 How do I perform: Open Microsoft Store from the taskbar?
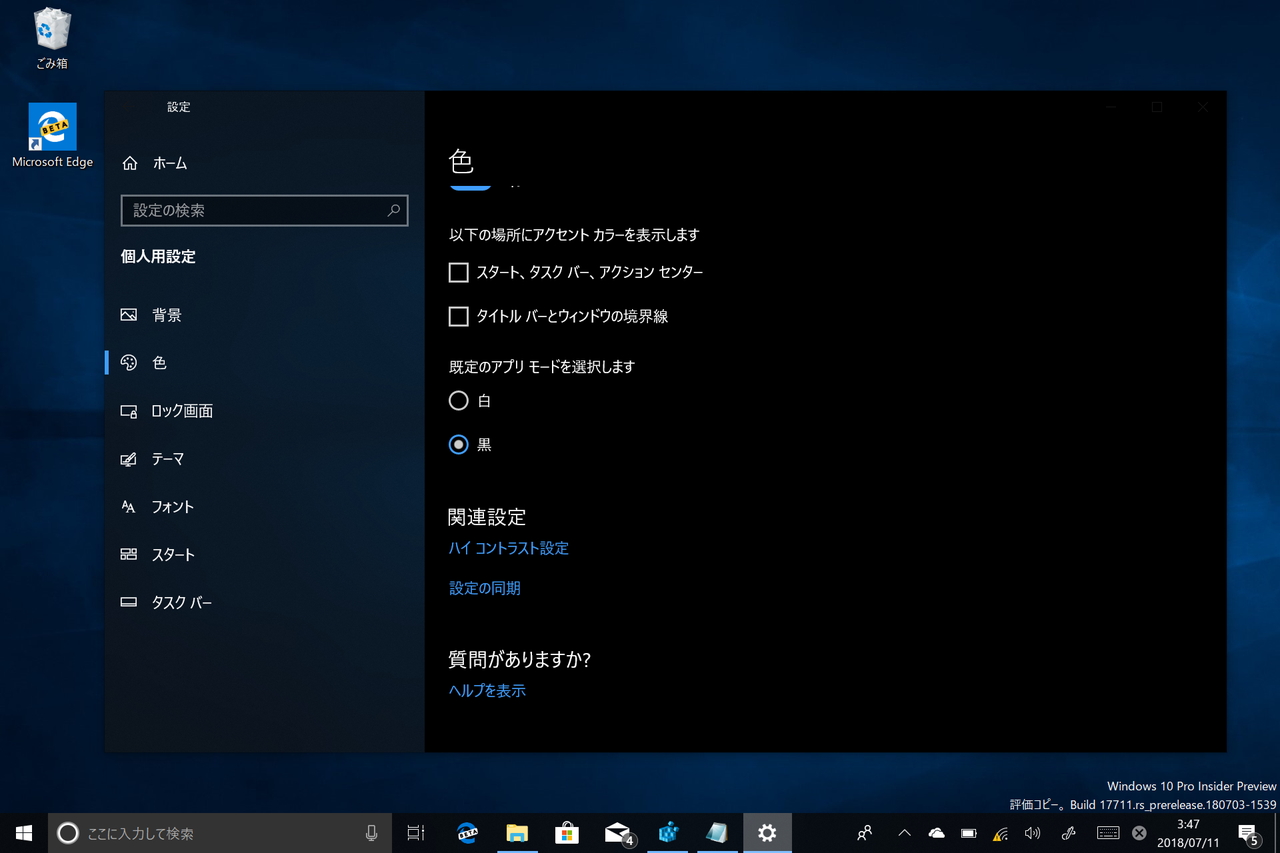pyautogui.click(x=567, y=833)
